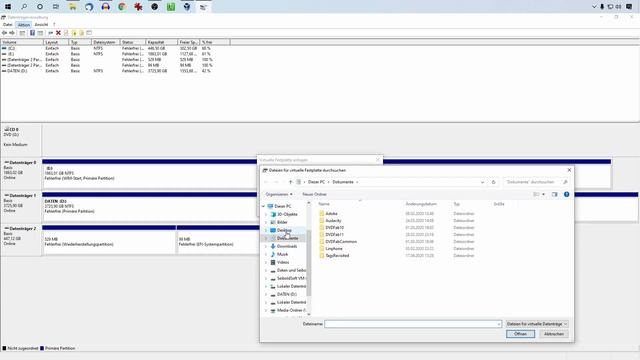The image size is (640, 360).
Task: Click the forward arrow in Datenträgerverwaltung toolbar
Action: pos(12,33)
